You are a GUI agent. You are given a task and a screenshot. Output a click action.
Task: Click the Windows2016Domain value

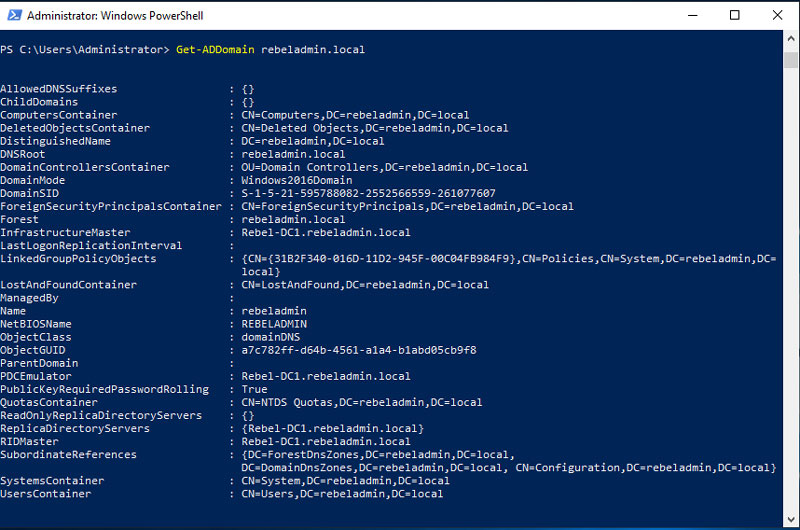coord(296,181)
